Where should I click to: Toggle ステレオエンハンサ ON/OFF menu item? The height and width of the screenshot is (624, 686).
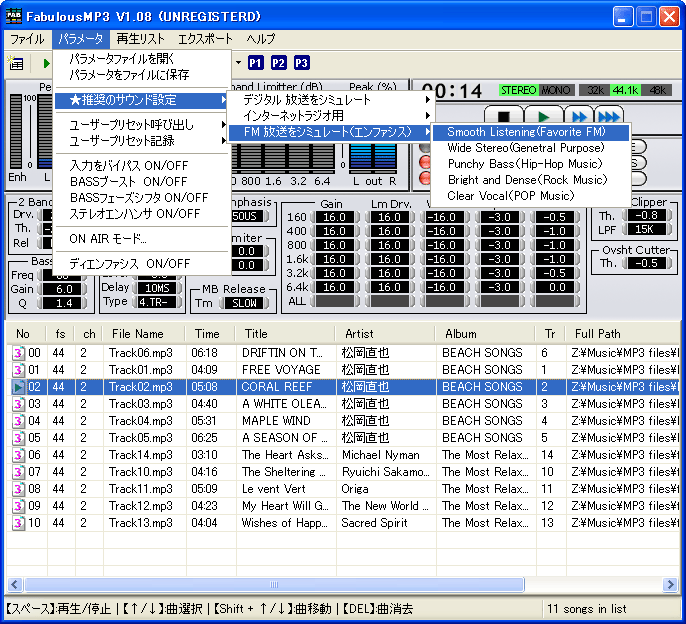coord(142,214)
